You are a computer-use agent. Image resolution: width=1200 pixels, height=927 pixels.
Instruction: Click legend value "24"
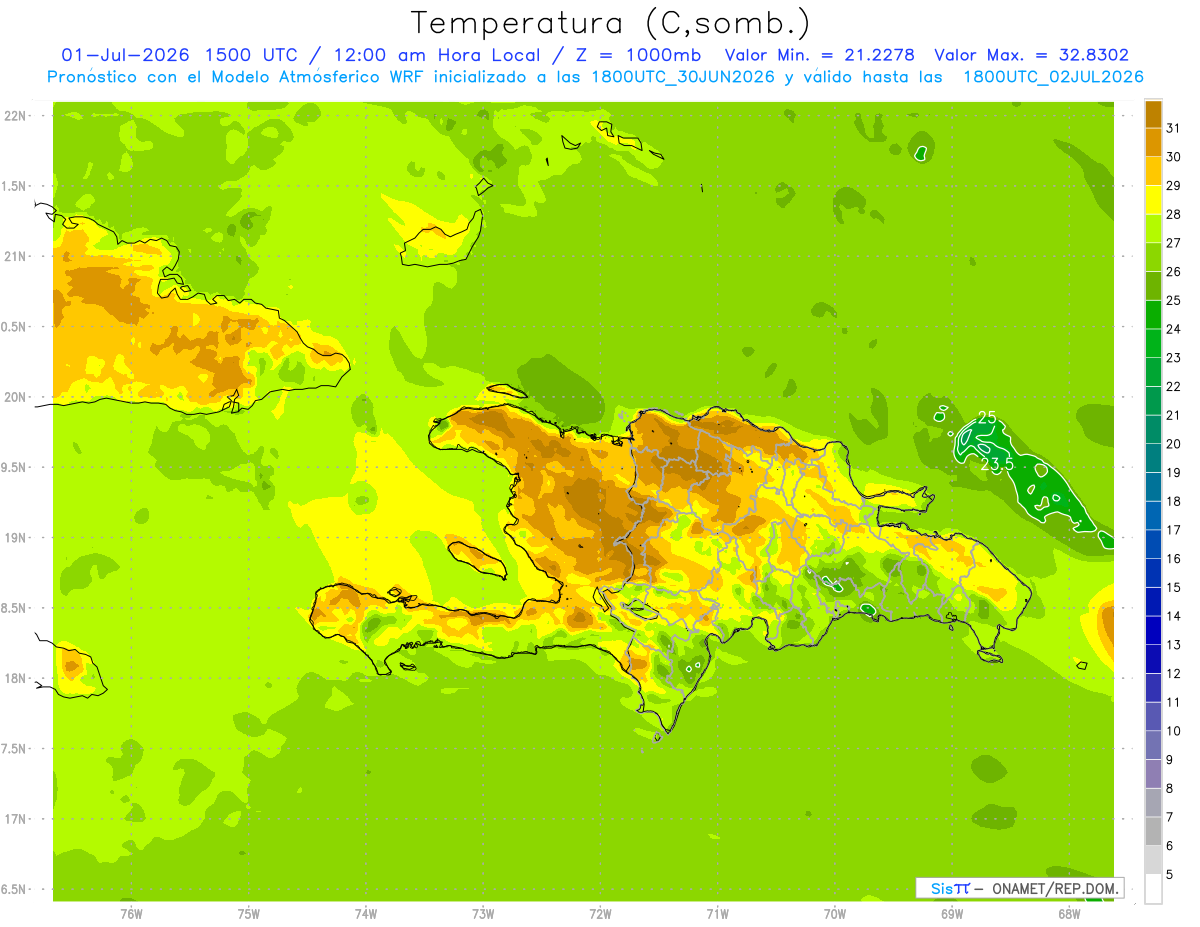click(x=1173, y=329)
